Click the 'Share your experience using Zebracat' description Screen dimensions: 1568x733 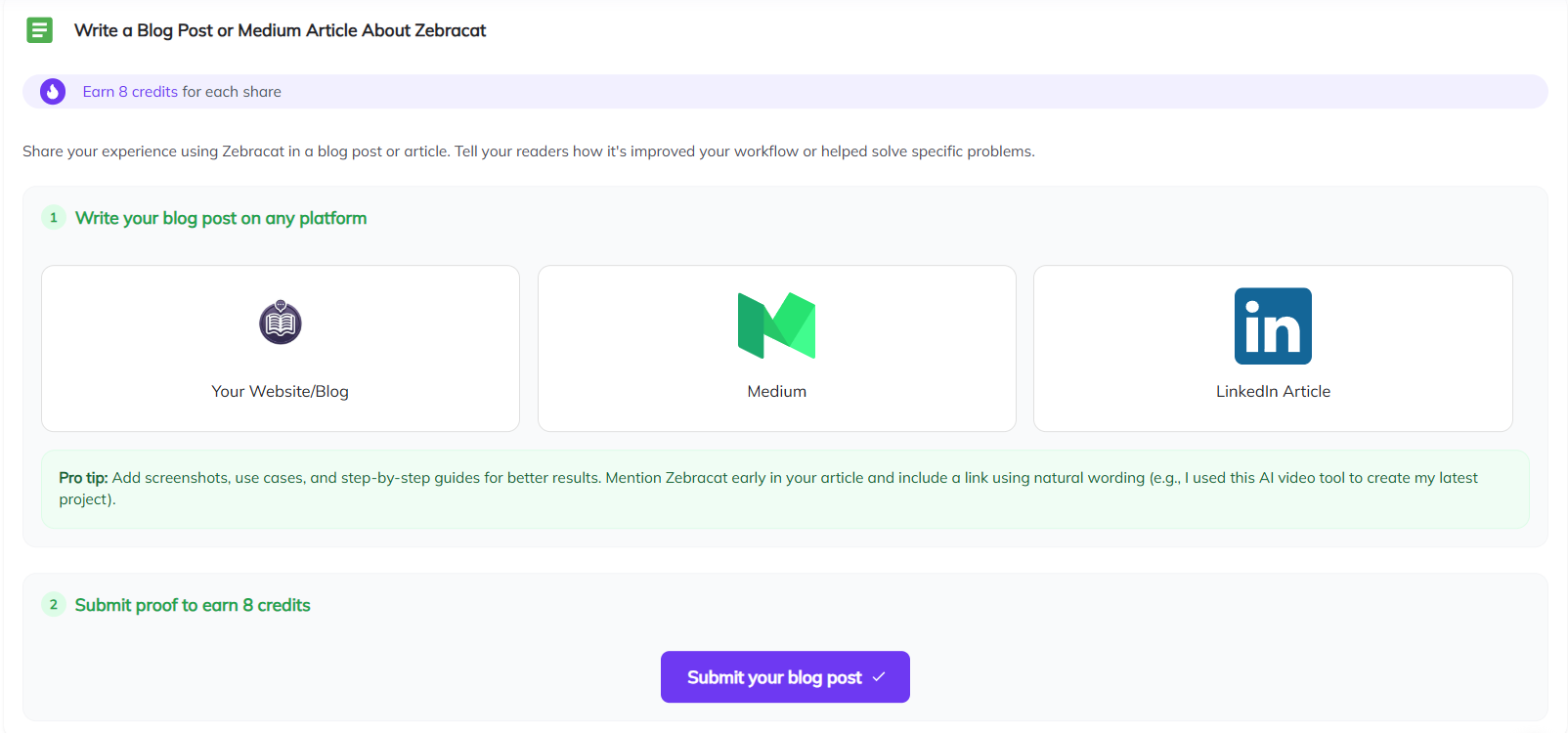(529, 151)
